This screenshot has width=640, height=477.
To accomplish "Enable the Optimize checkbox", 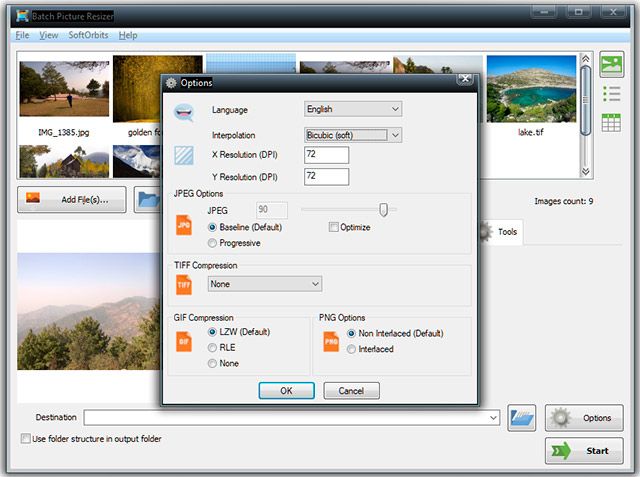I will coord(334,227).
